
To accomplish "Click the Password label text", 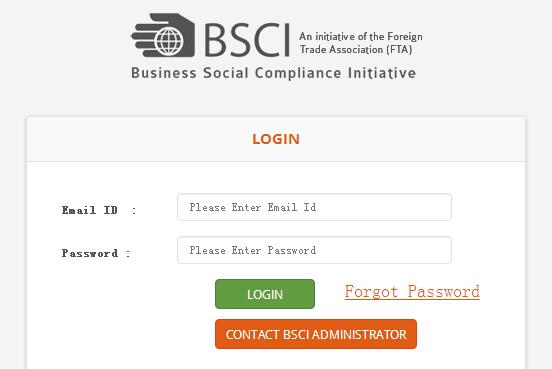I will [90, 253].
